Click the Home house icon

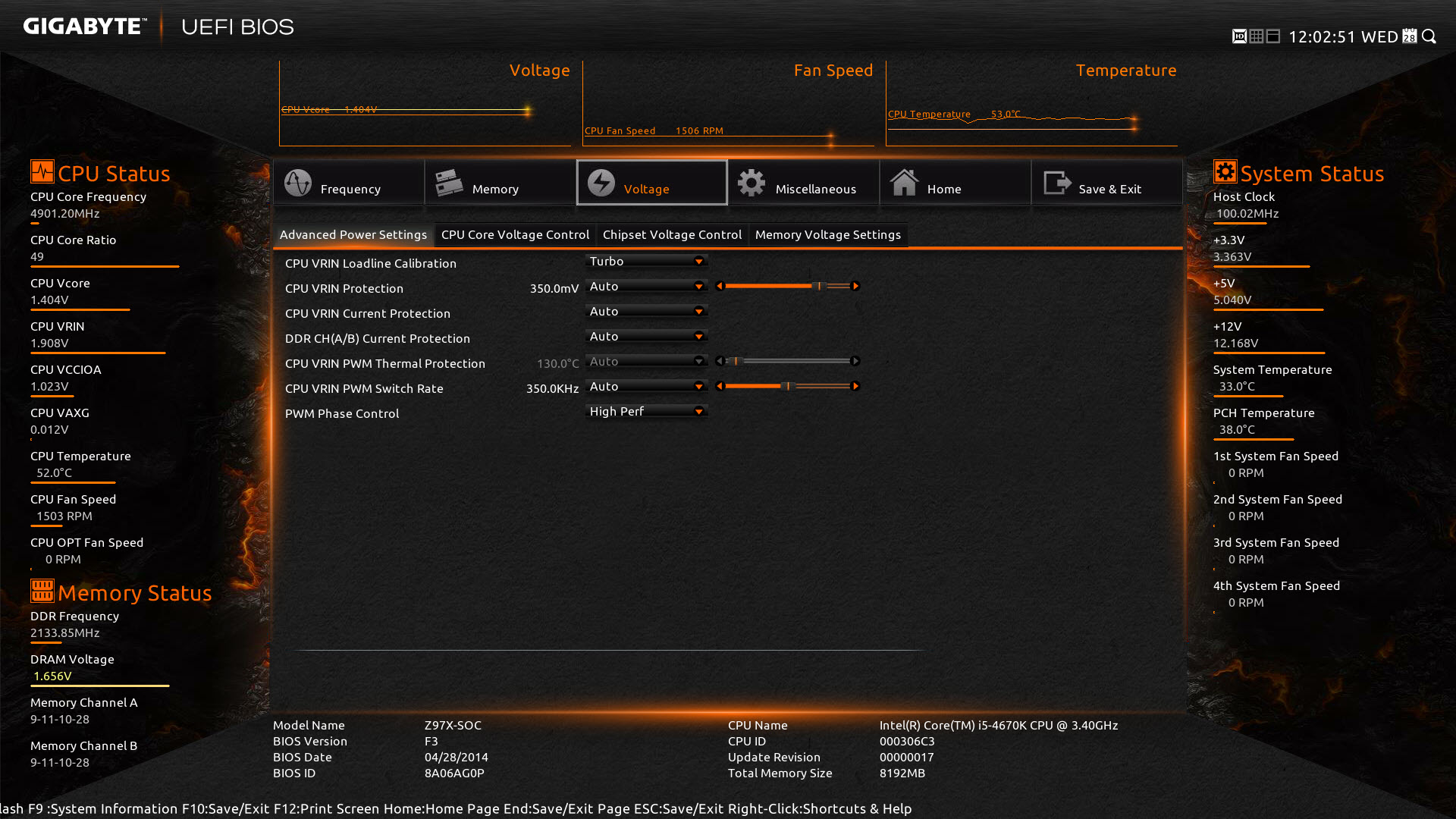pos(904,183)
